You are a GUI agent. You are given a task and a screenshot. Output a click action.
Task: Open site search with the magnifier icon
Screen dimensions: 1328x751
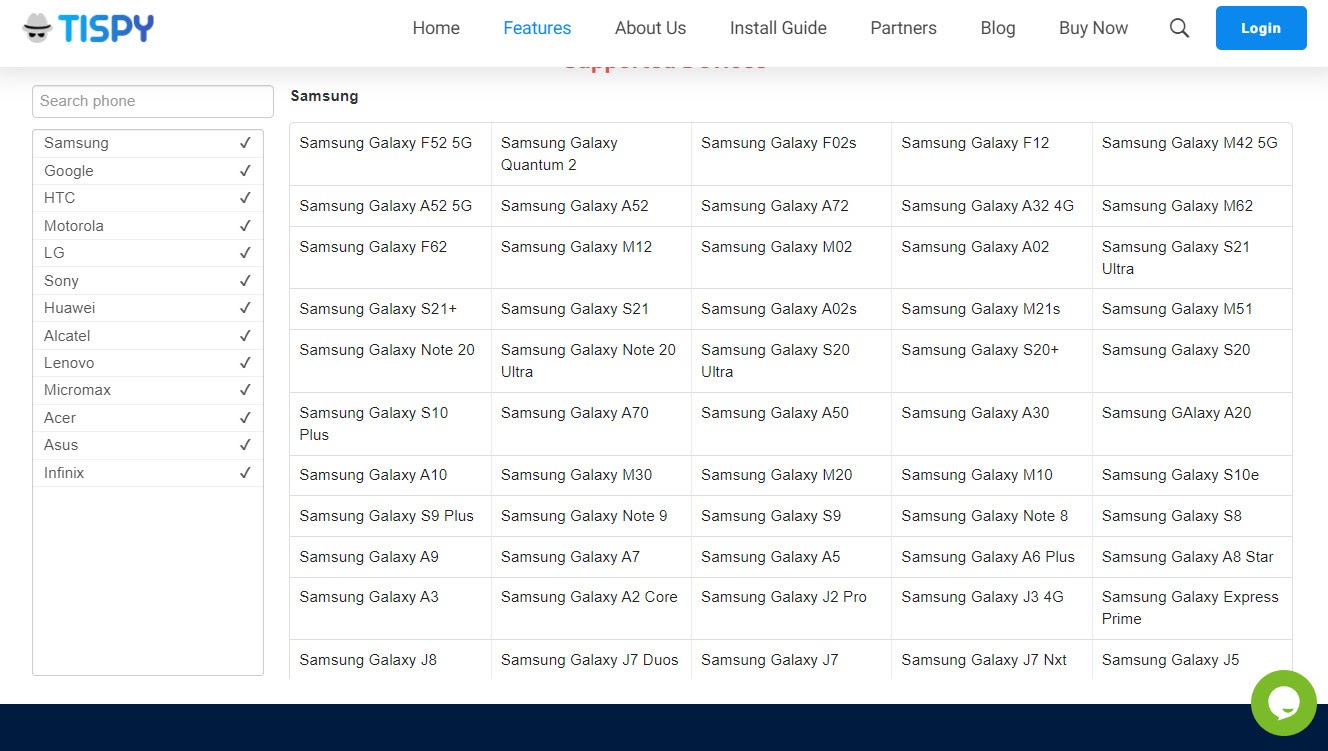1179,28
